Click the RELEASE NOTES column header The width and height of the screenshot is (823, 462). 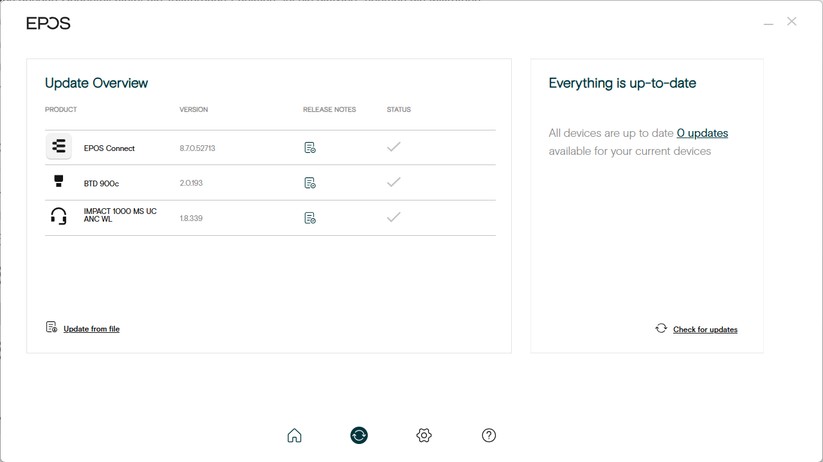pyautogui.click(x=329, y=109)
